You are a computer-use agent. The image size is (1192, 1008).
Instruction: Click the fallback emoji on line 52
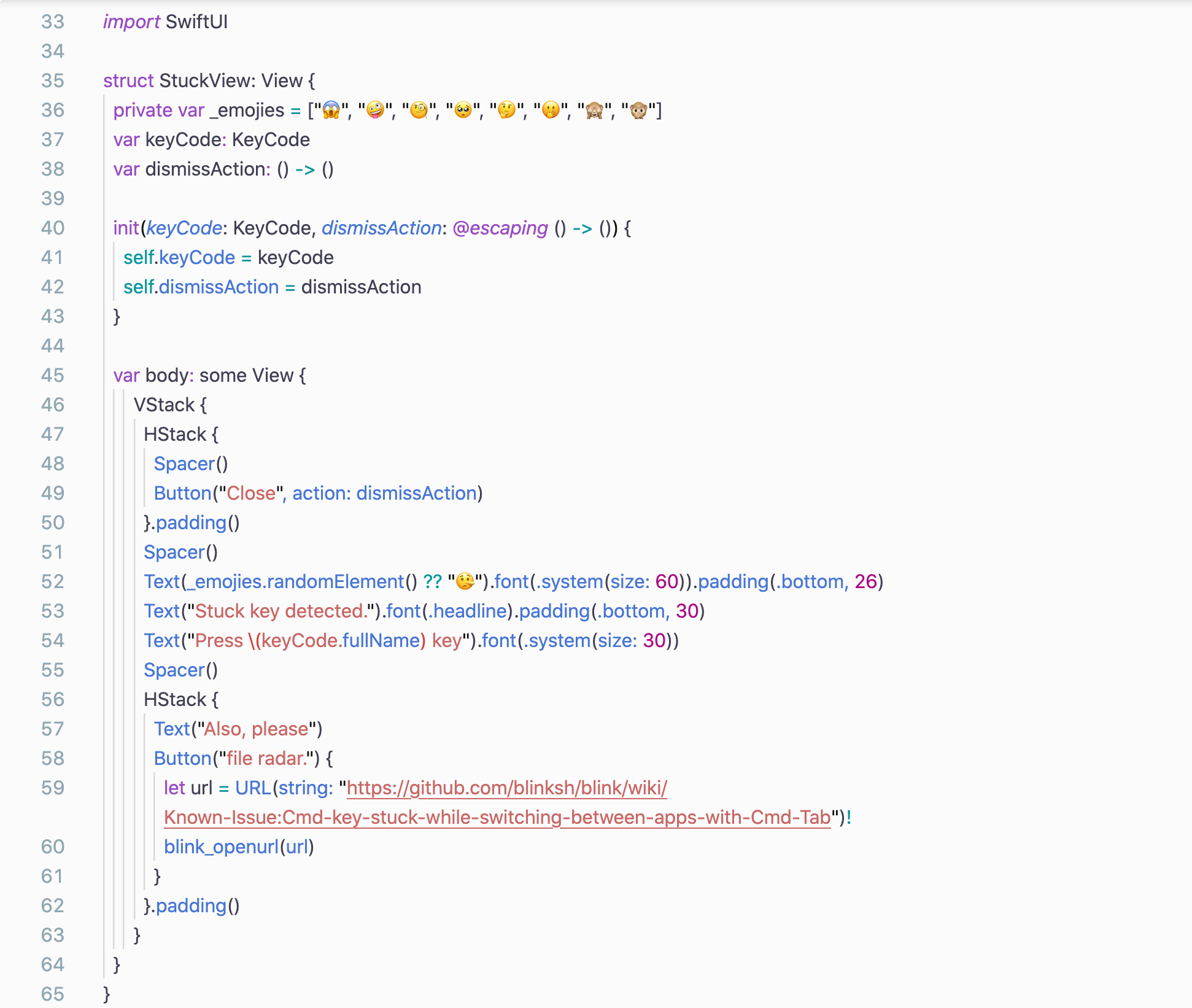pos(465,581)
